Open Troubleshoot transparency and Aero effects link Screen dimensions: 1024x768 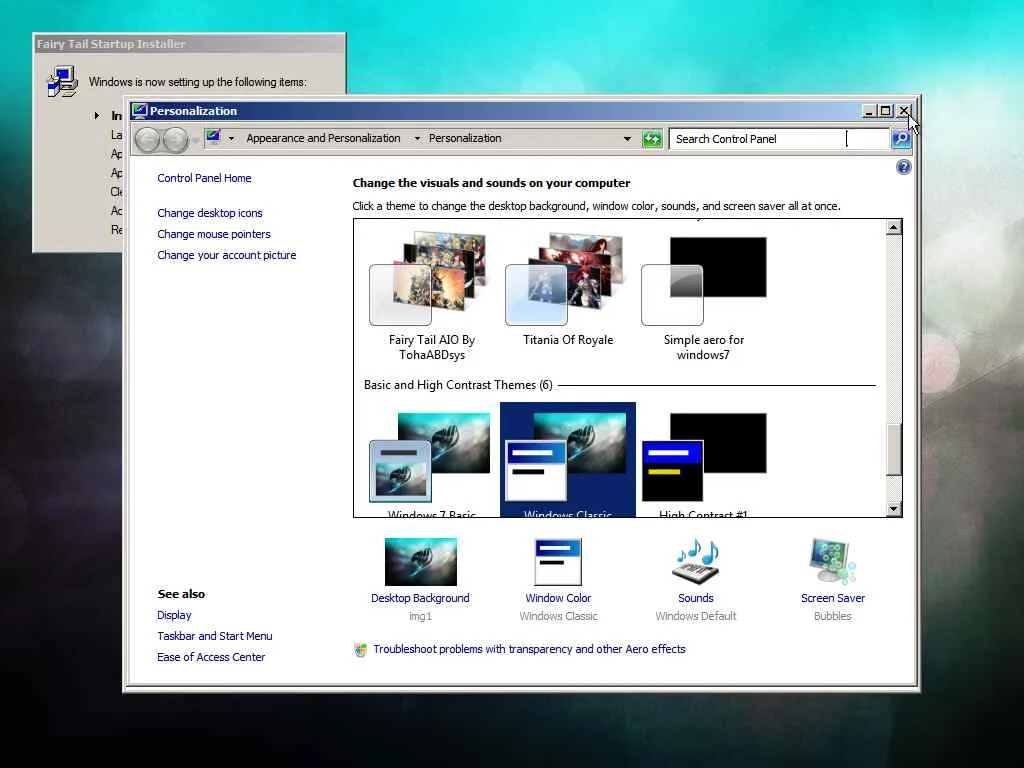tap(530, 649)
